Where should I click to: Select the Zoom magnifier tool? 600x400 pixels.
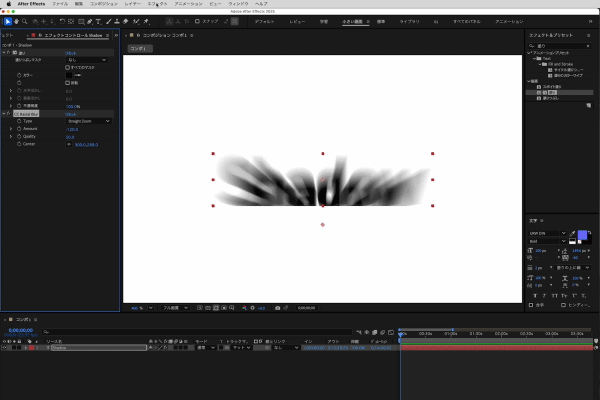pyautogui.click(x=25, y=21)
